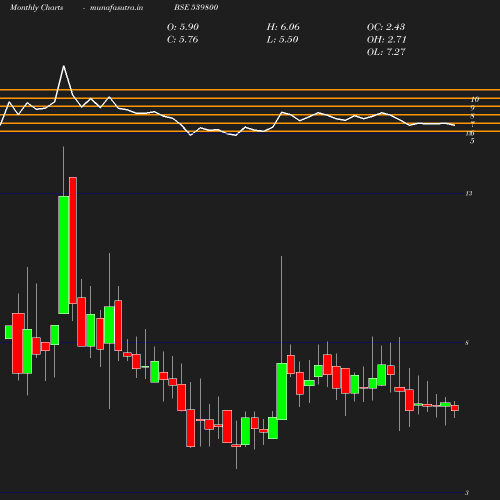Click the upper indicator axis label '10'
Image resolution: width=500 pixels, height=500 pixels.
pos(475,99)
